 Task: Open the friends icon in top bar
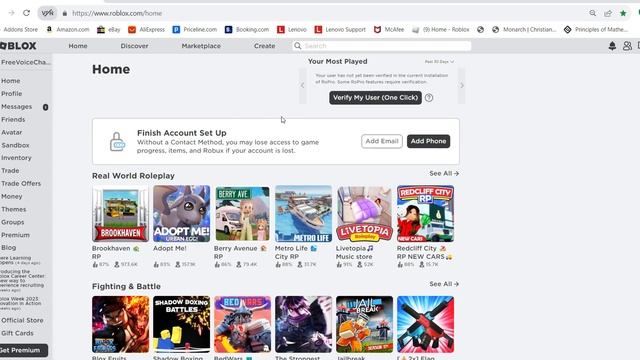click(627, 46)
